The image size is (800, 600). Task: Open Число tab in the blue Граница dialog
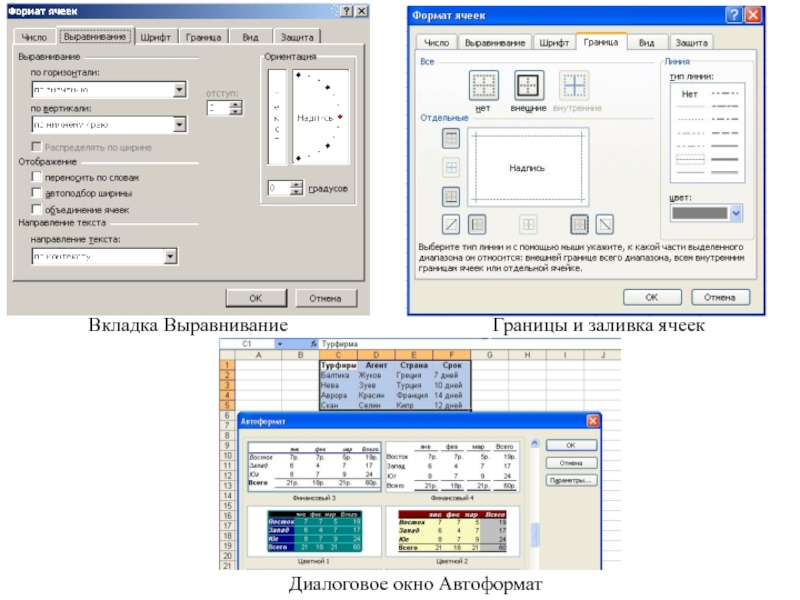(x=437, y=43)
